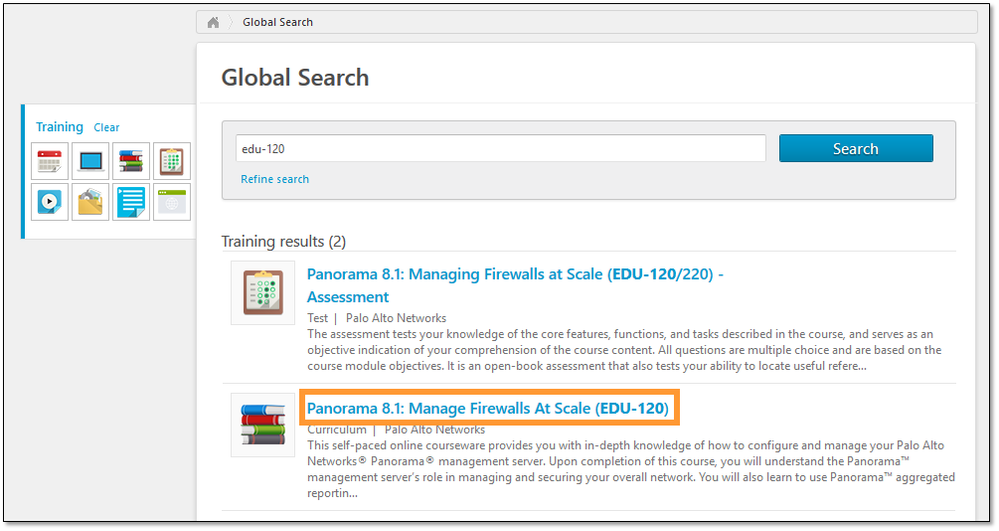Viewport: 999px width, 531px height.
Task: Filter training by laptop online class icon
Action: pyautogui.click(x=91, y=161)
